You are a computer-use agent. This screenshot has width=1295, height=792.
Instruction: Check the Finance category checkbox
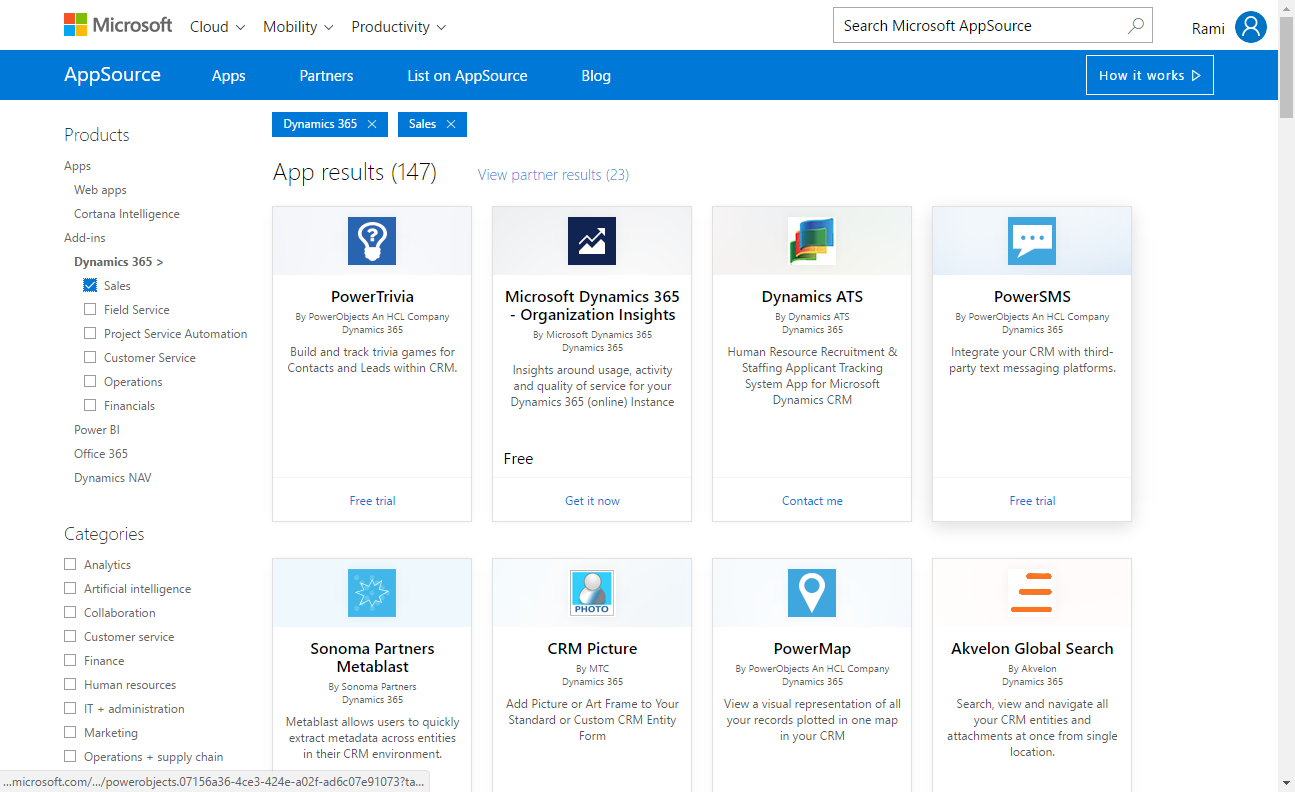70,661
